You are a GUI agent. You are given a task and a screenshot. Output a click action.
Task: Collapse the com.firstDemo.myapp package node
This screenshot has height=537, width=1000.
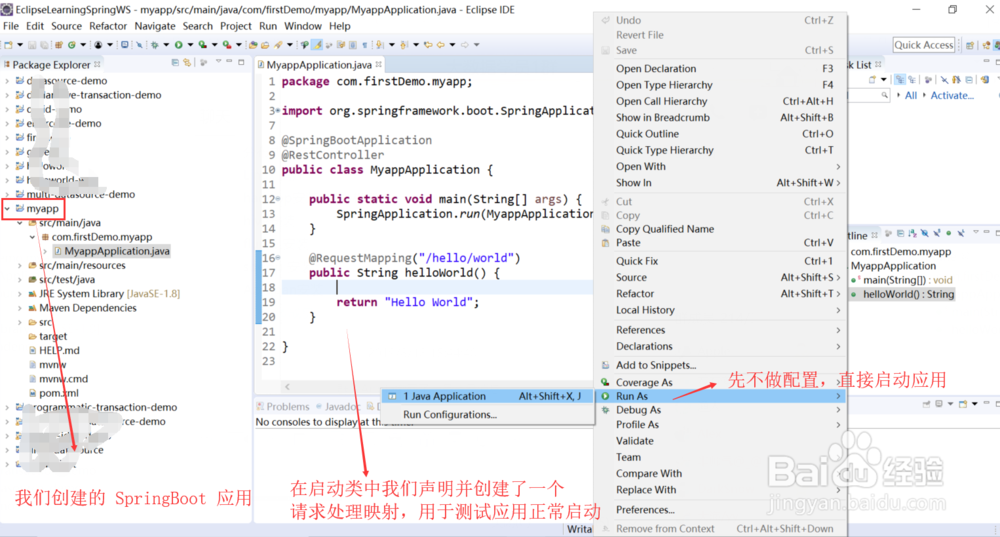click(33, 237)
